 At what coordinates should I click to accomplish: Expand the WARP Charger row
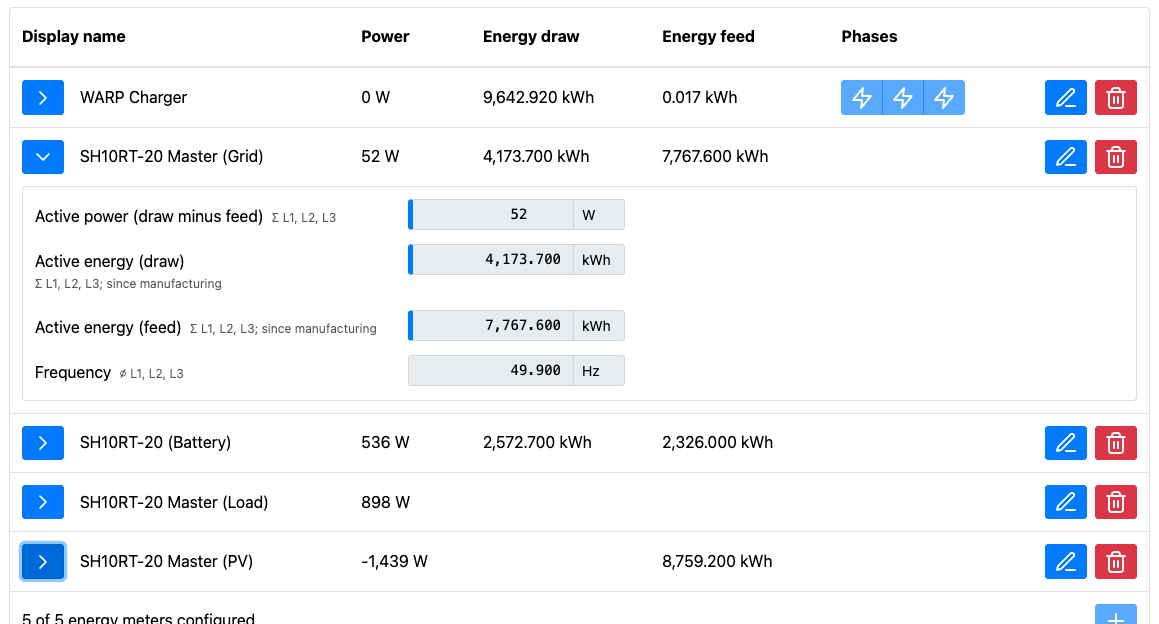(43, 98)
